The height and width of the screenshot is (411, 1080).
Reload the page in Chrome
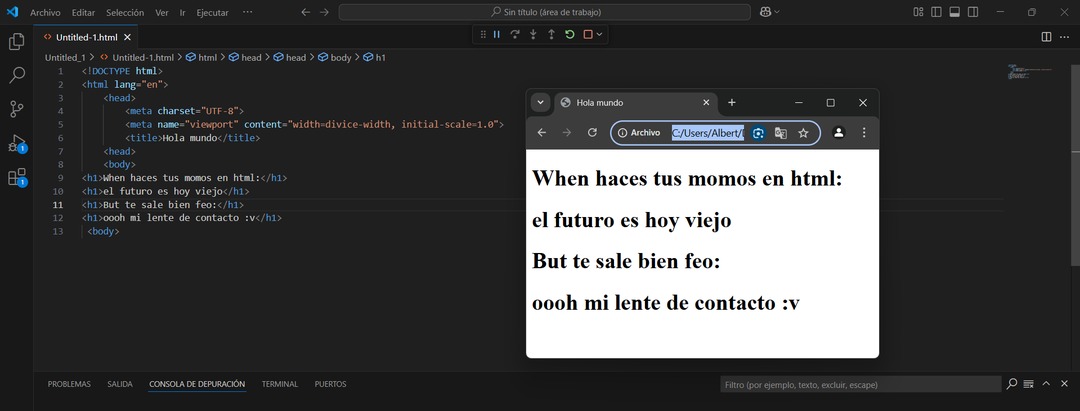[592, 133]
